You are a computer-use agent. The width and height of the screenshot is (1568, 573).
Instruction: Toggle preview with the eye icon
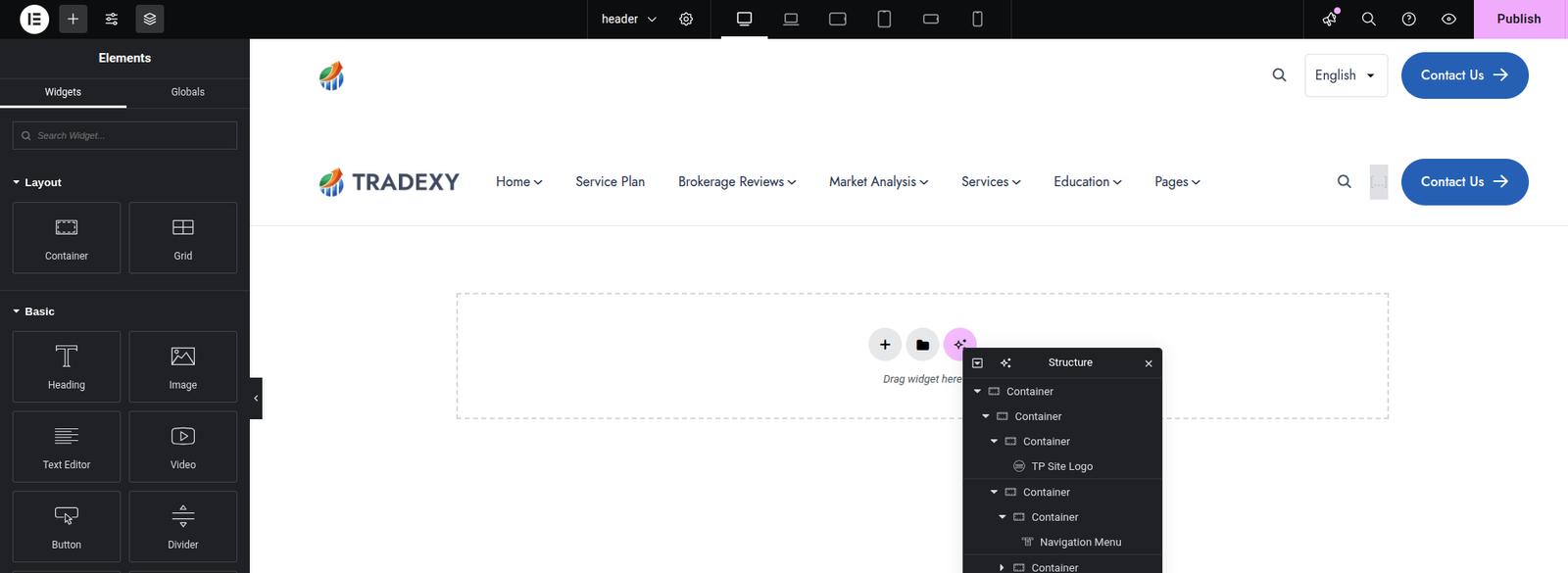click(x=1448, y=19)
